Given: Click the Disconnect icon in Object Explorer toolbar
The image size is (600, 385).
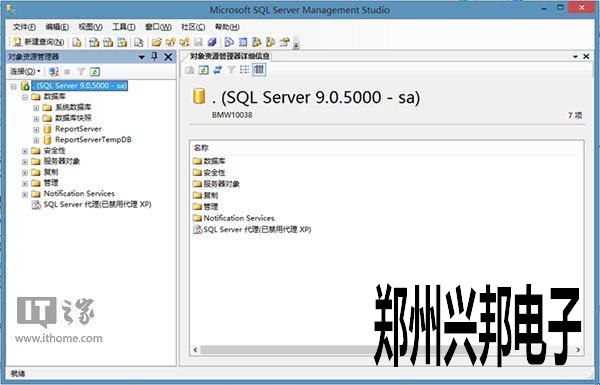Looking at the screenshot, I should [x=54, y=72].
